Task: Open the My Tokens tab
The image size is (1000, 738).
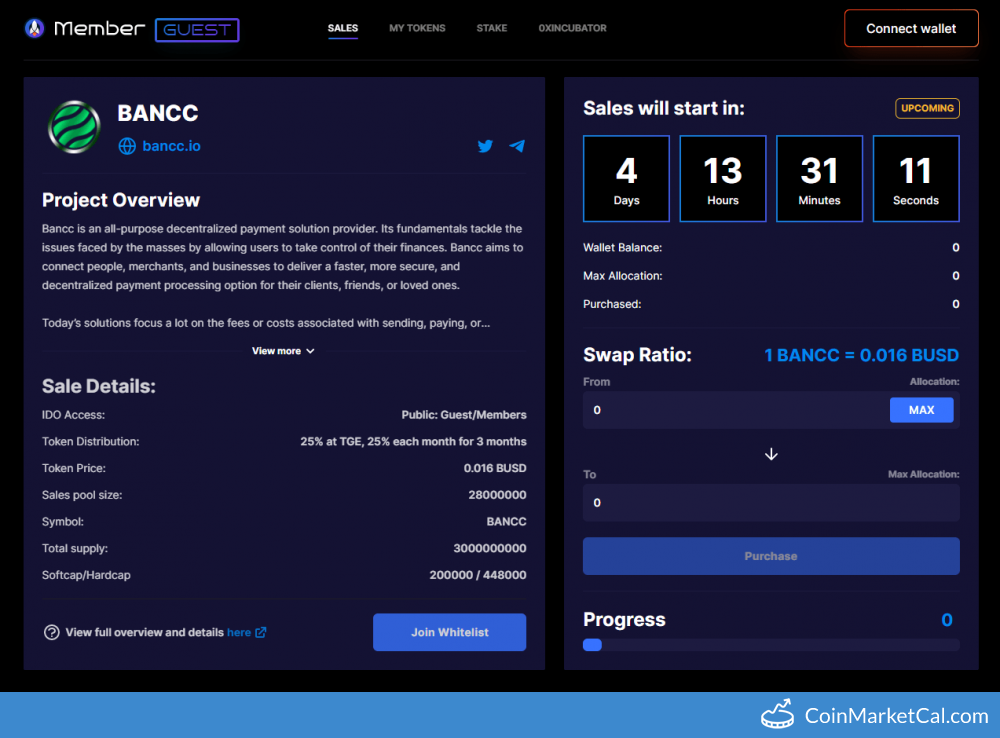Action: click(x=417, y=28)
